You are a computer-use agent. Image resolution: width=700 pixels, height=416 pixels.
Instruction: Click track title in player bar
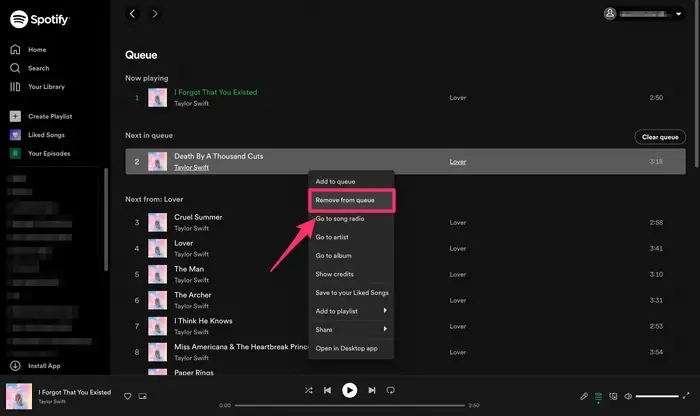coord(75,392)
